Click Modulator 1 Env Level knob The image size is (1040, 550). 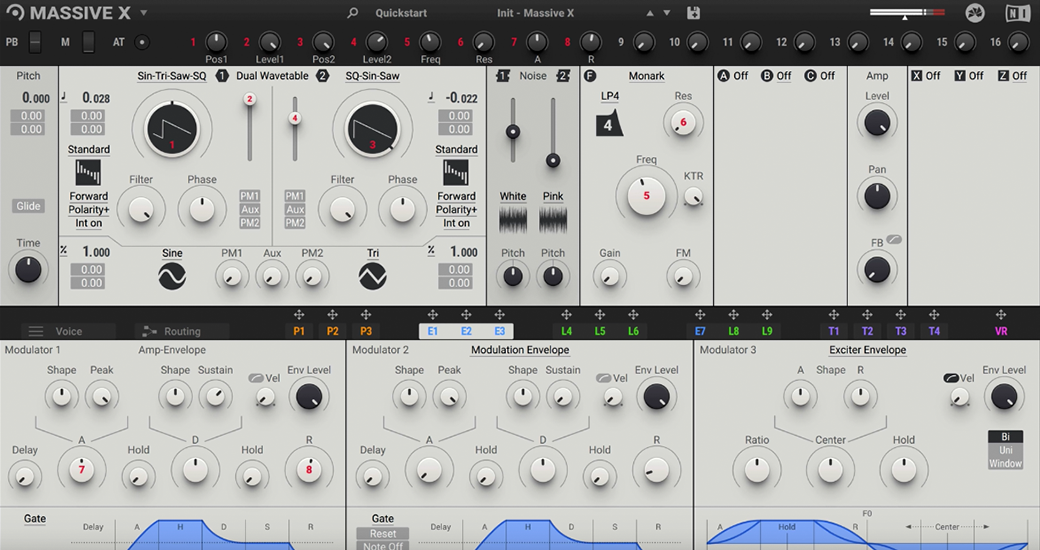(x=308, y=397)
